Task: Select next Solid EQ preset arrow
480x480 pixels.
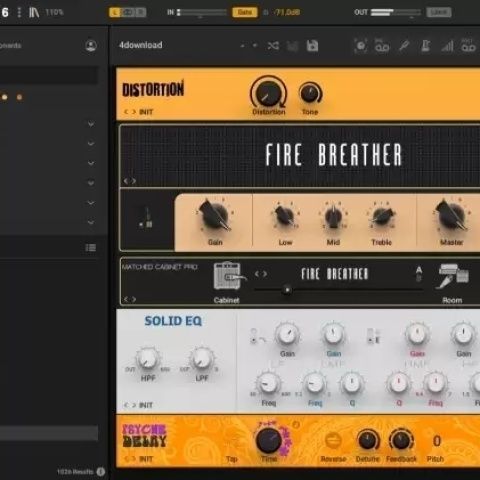Action: tap(134, 405)
